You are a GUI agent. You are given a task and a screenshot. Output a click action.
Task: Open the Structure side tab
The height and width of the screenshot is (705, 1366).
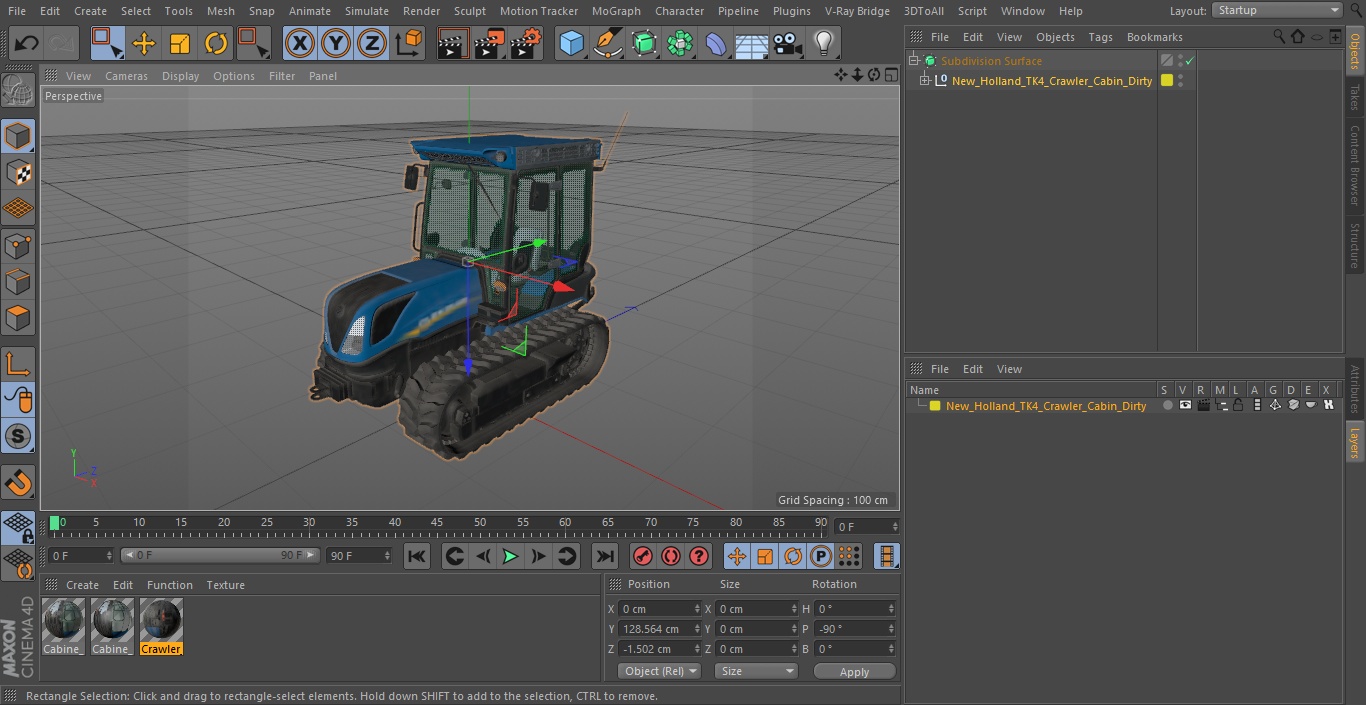point(1355,246)
